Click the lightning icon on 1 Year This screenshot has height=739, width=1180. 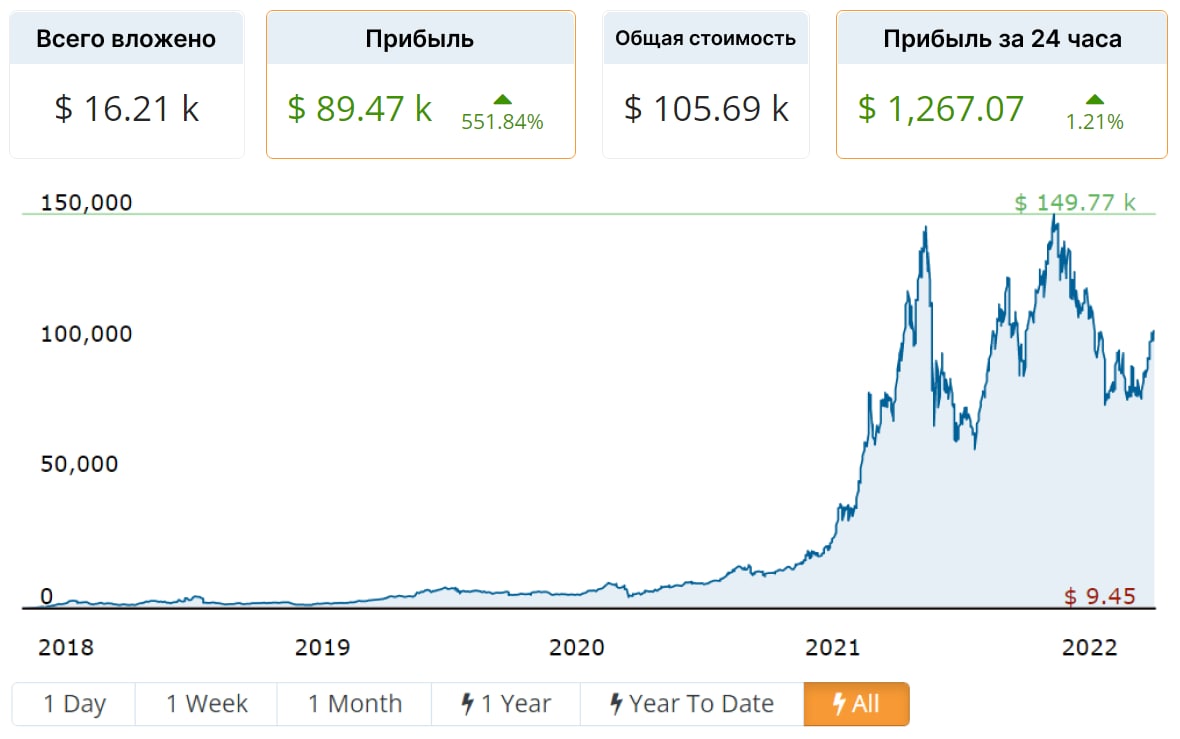pyautogui.click(x=467, y=704)
